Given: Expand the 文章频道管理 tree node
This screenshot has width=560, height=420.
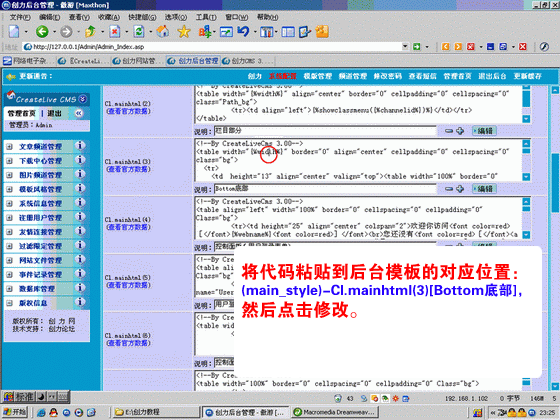Looking at the screenshot, I should tap(9, 147).
